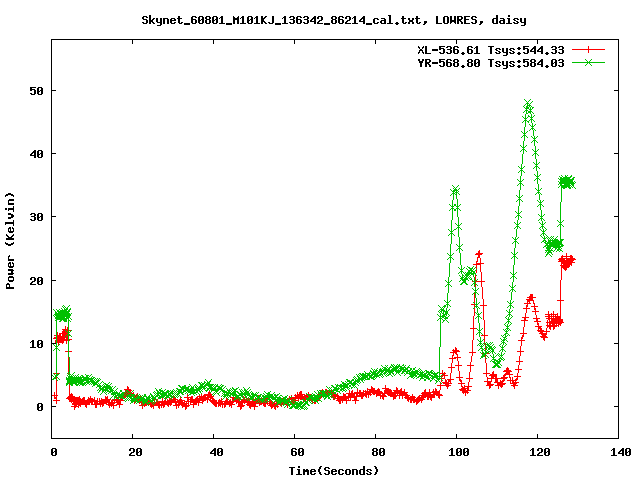Viewport: 640px width, 480px height.
Task: Select the legend entry XL-536.61 Tsys:544.33
Action: click(491, 50)
